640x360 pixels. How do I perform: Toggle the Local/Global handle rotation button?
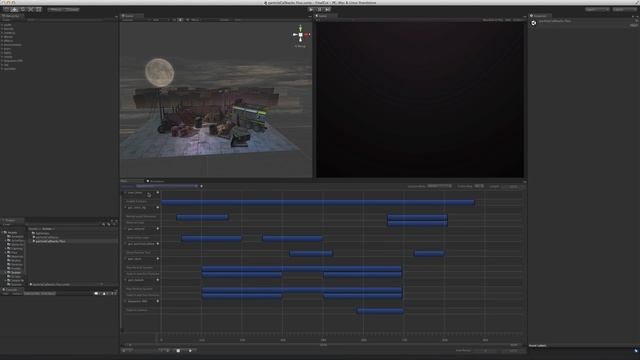tap(71, 9)
